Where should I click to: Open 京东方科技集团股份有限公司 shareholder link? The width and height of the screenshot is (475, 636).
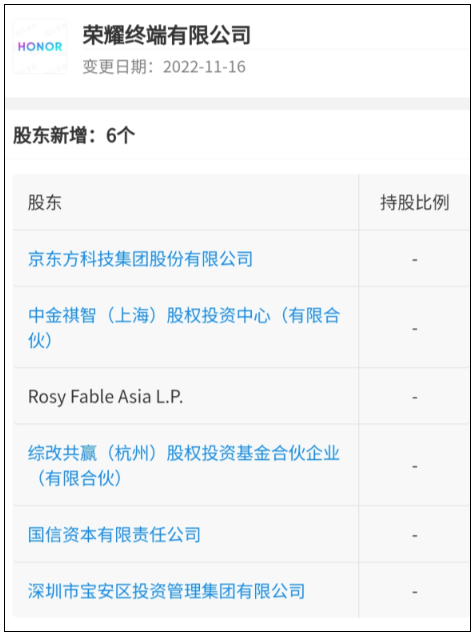click(140, 259)
